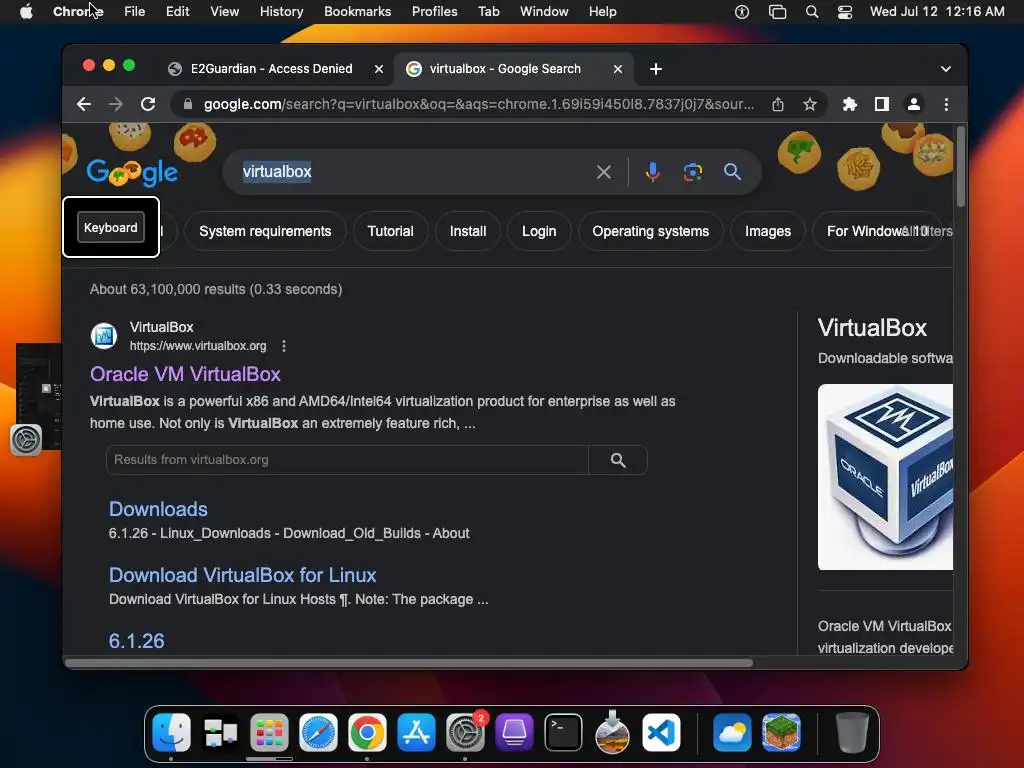Search within virtualbox.org using its magnifier button

tap(618, 460)
